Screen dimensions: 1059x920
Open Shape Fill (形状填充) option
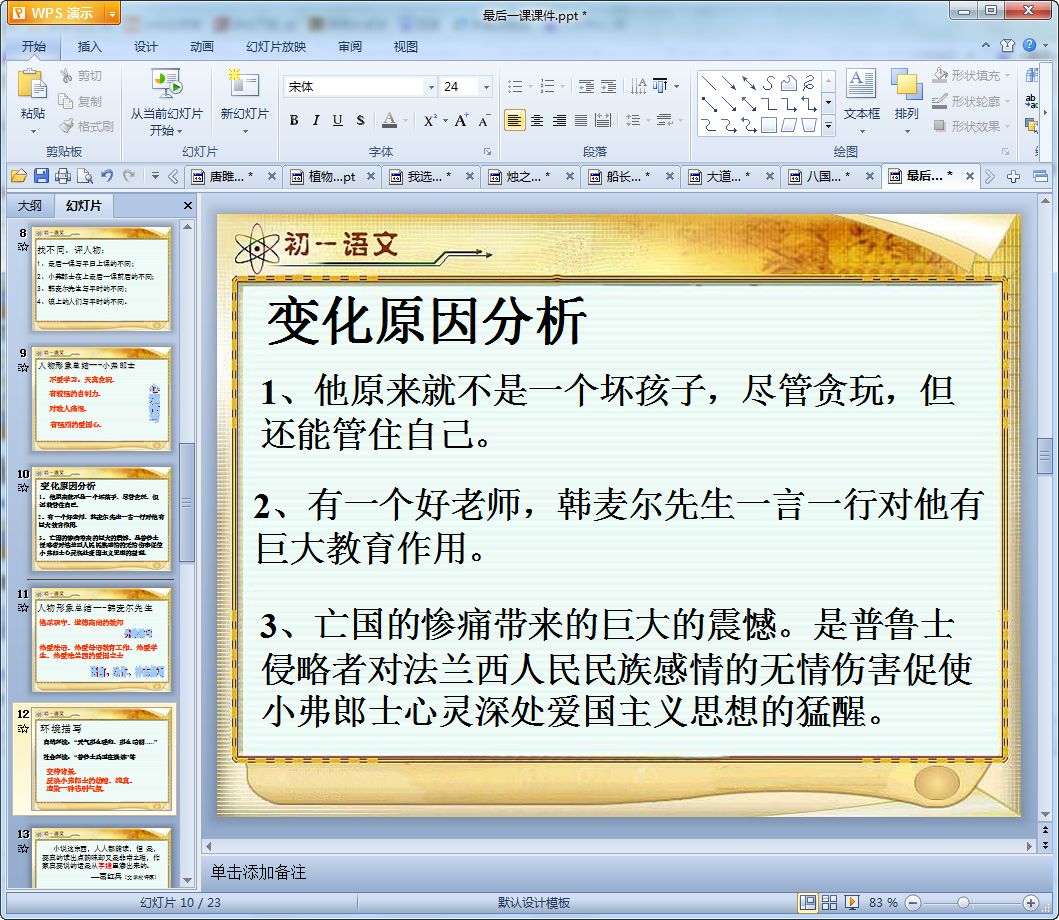[971, 76]
